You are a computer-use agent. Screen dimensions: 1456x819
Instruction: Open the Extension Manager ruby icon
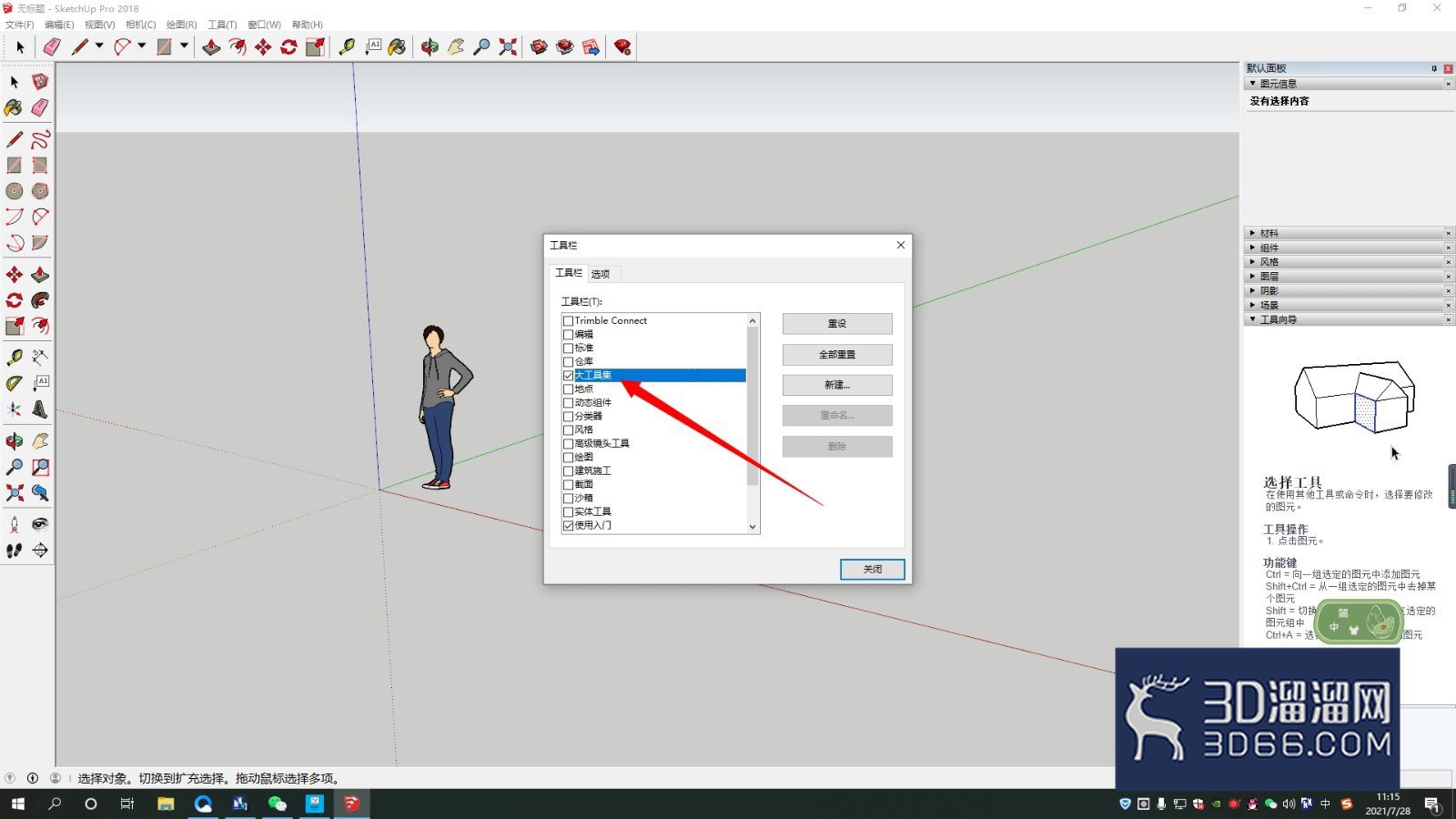(622, 47)
